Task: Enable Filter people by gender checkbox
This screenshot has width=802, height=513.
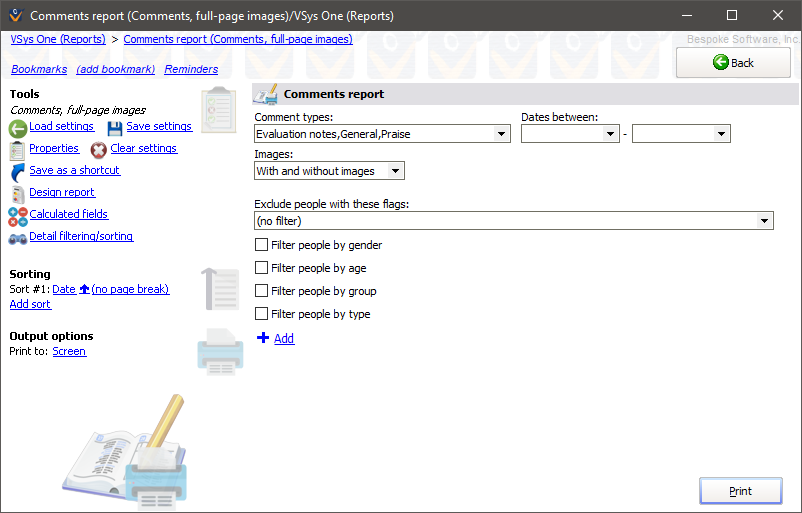Action: (261, 244)
